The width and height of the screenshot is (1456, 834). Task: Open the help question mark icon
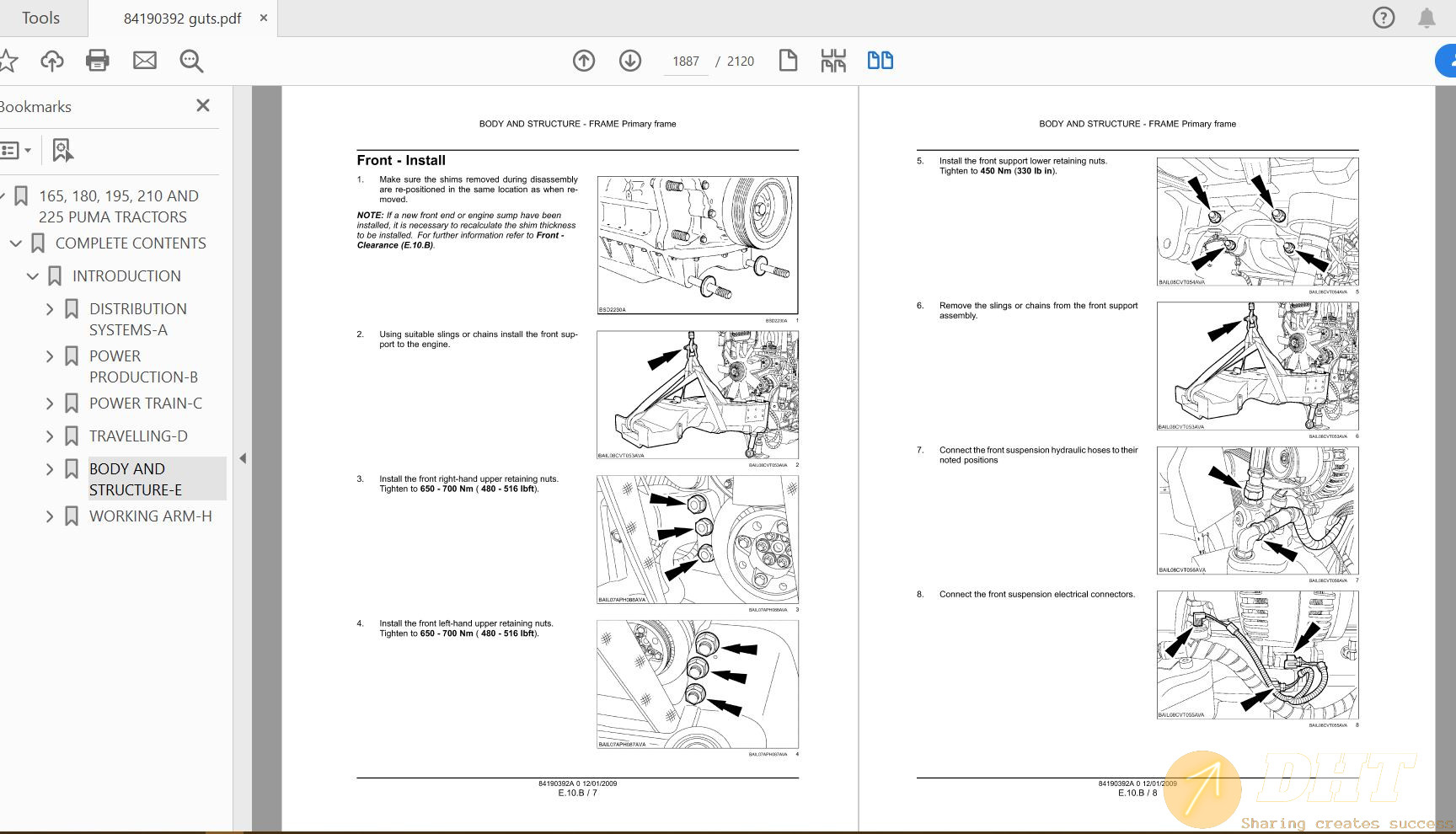[x=1384, y=18]
